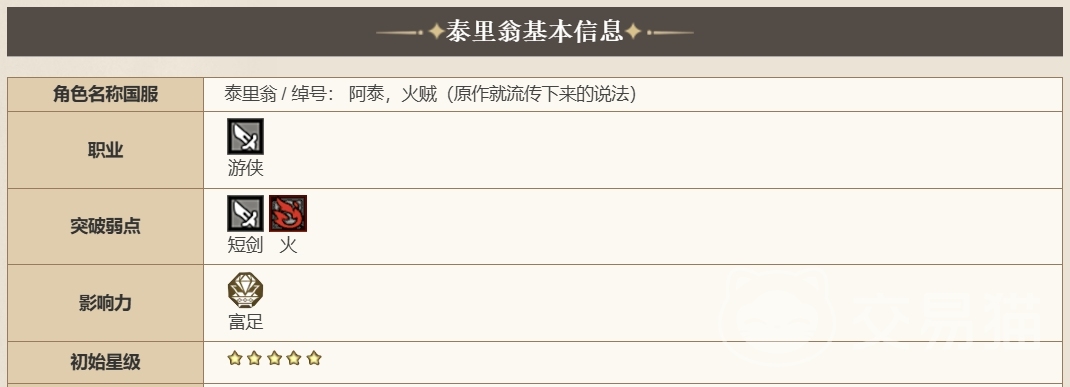
Task: Click the third rating star
Action: 274,358
